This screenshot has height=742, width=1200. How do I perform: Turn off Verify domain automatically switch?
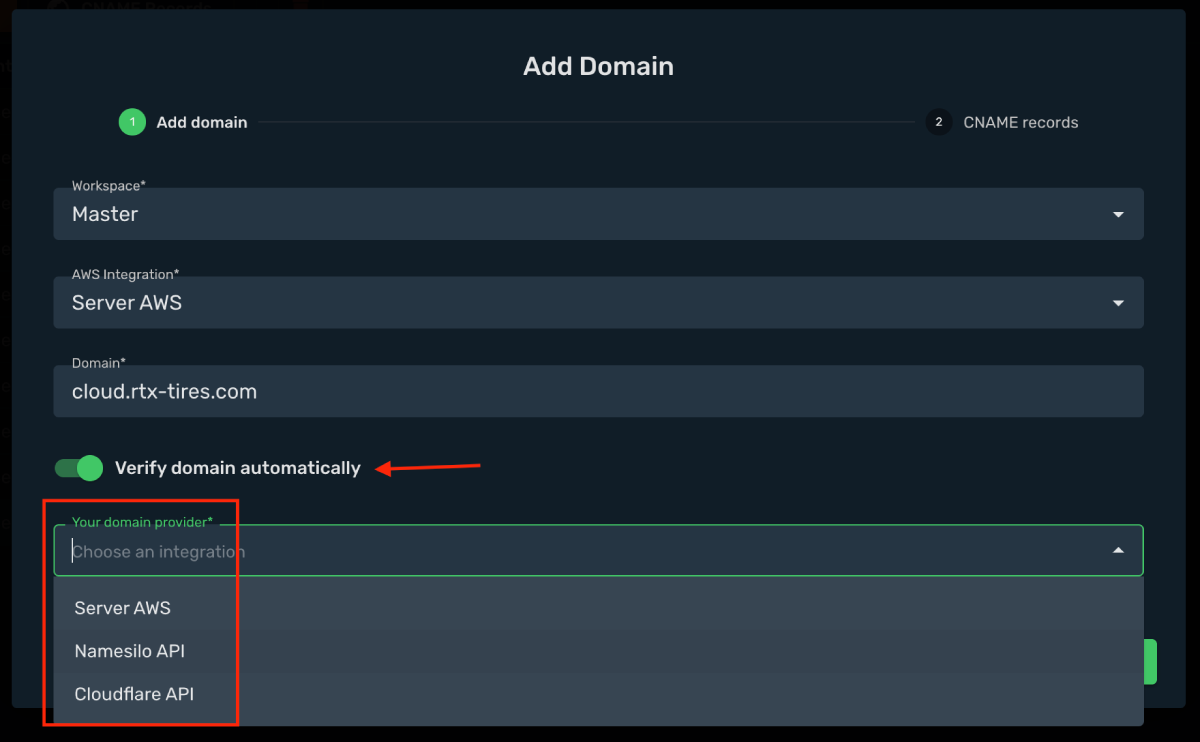click(79, 468)
